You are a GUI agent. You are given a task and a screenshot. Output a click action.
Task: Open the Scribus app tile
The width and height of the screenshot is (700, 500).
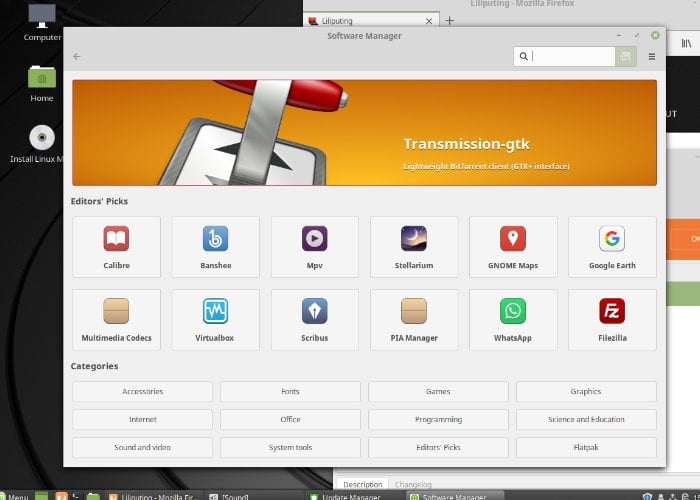[314, 320]
